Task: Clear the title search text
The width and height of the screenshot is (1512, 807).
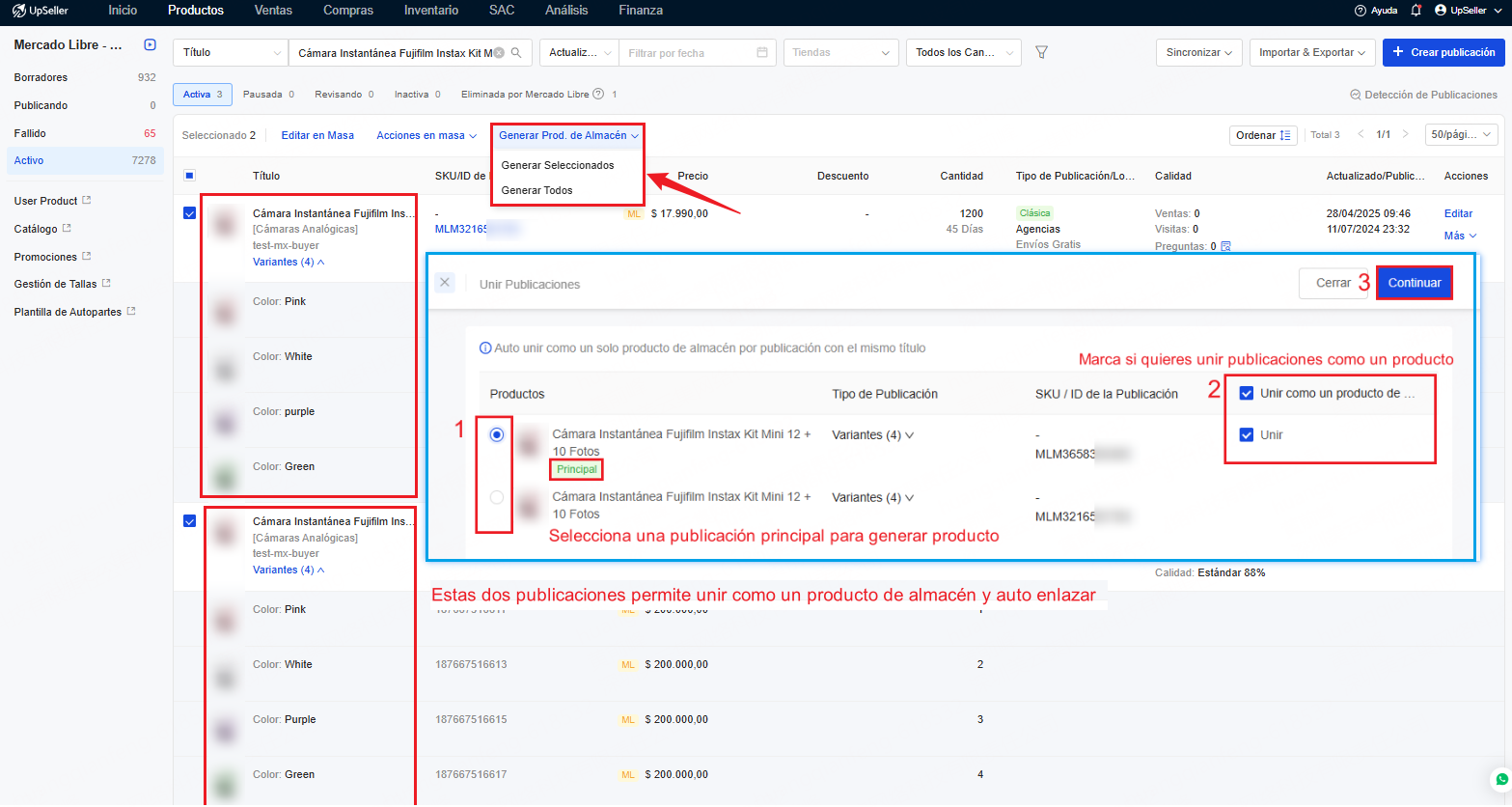Action: coord(499,53)
